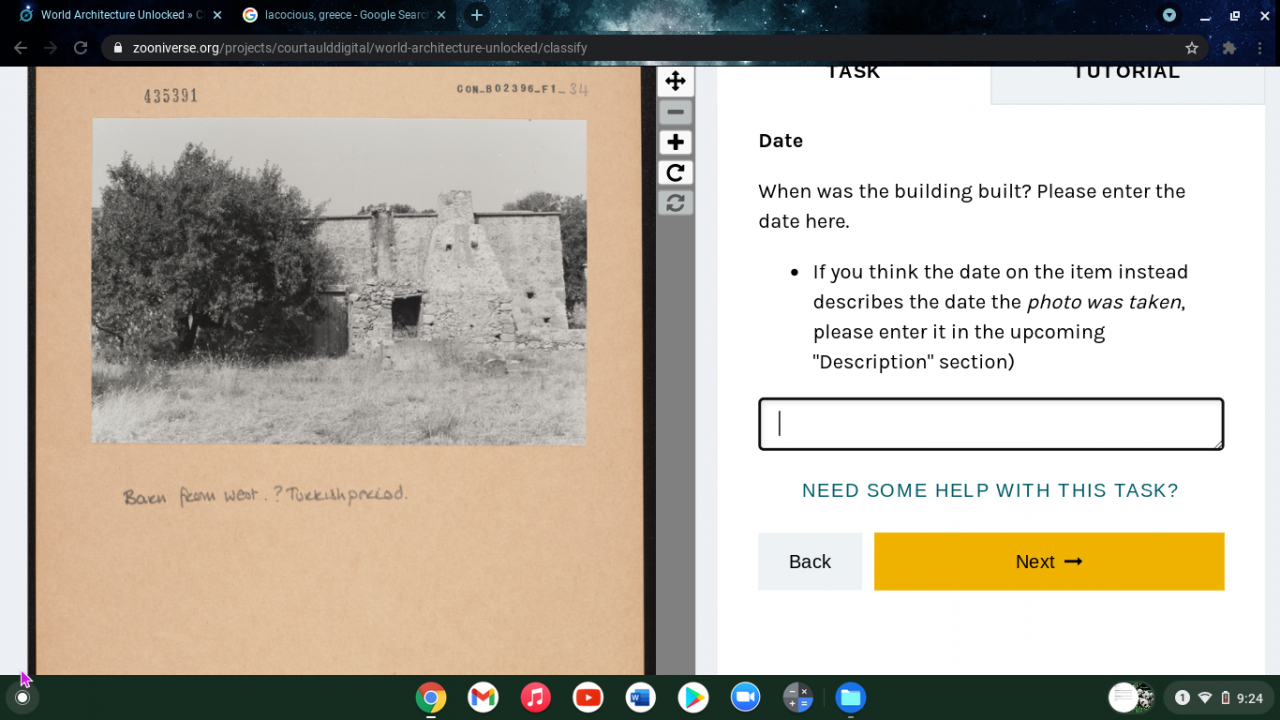Open Need Some Help With This Task

tap(990, 490)
